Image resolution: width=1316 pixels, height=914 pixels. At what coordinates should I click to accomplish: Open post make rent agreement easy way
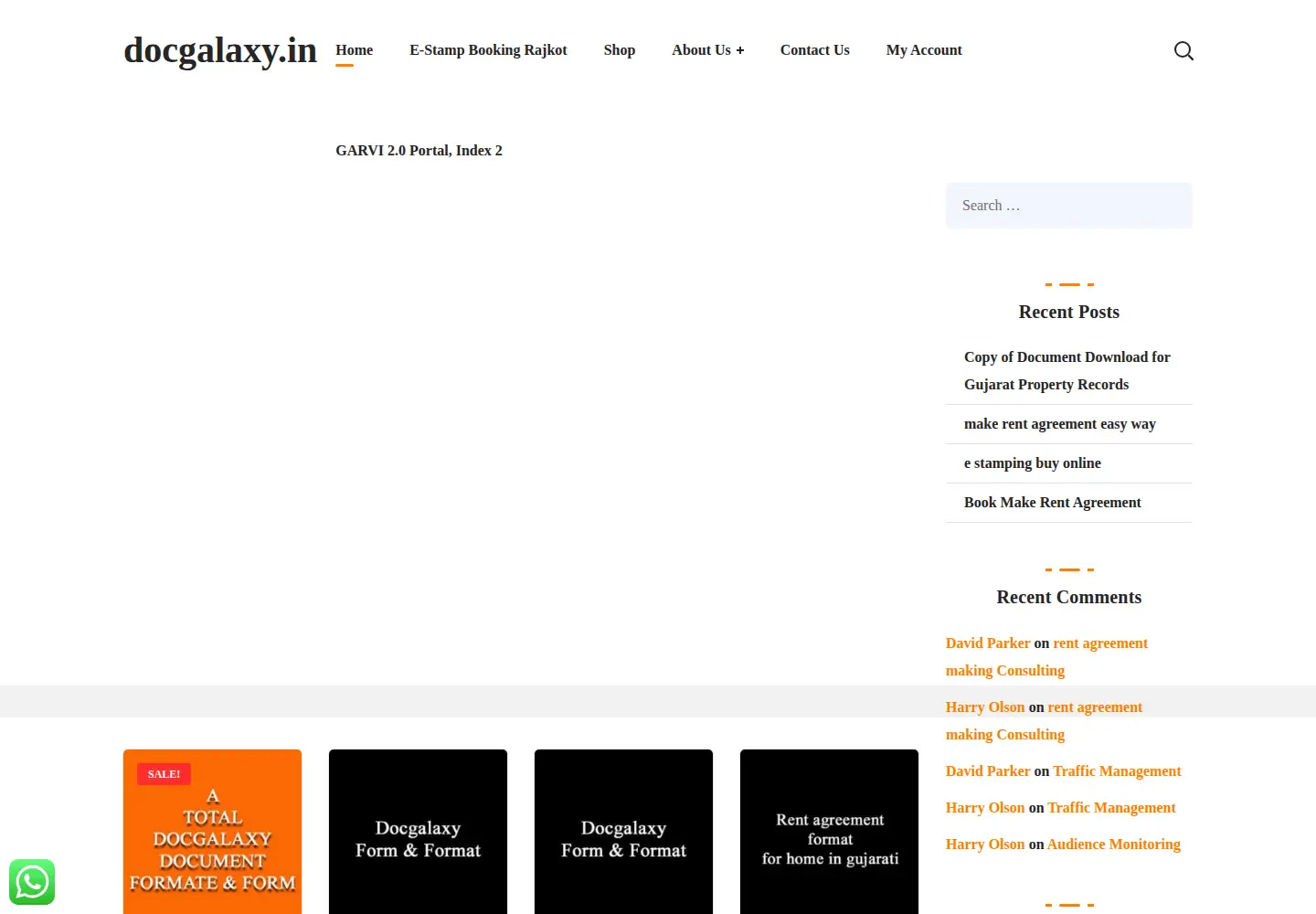1059,424
